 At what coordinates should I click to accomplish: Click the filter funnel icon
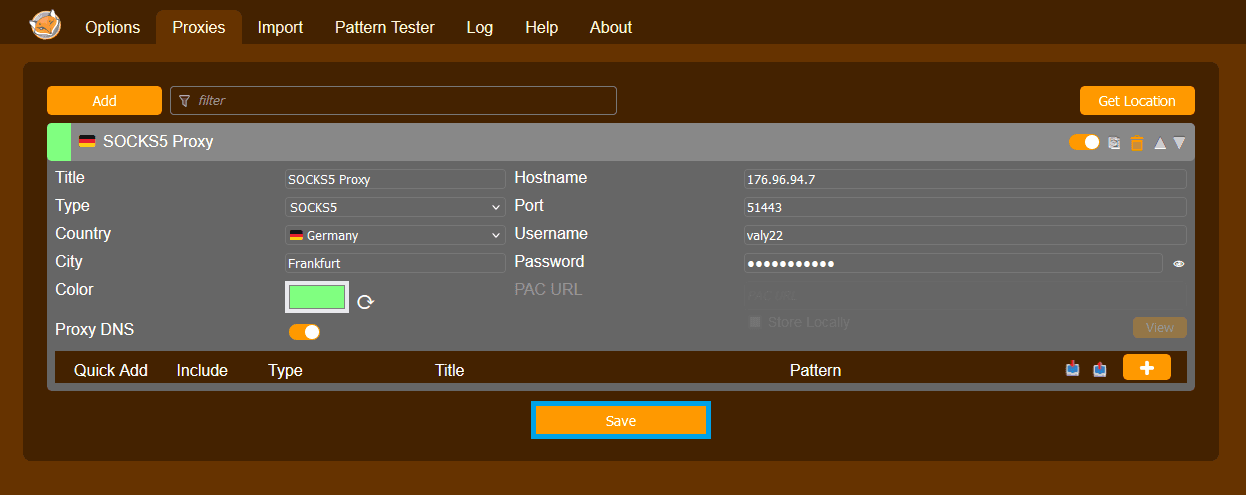pos(184,101)
